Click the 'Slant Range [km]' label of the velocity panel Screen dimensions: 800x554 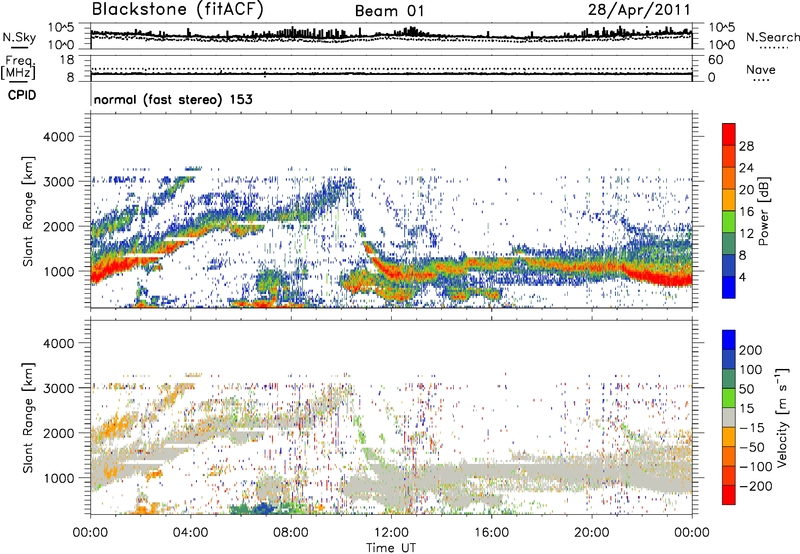(x=28, y=418)
